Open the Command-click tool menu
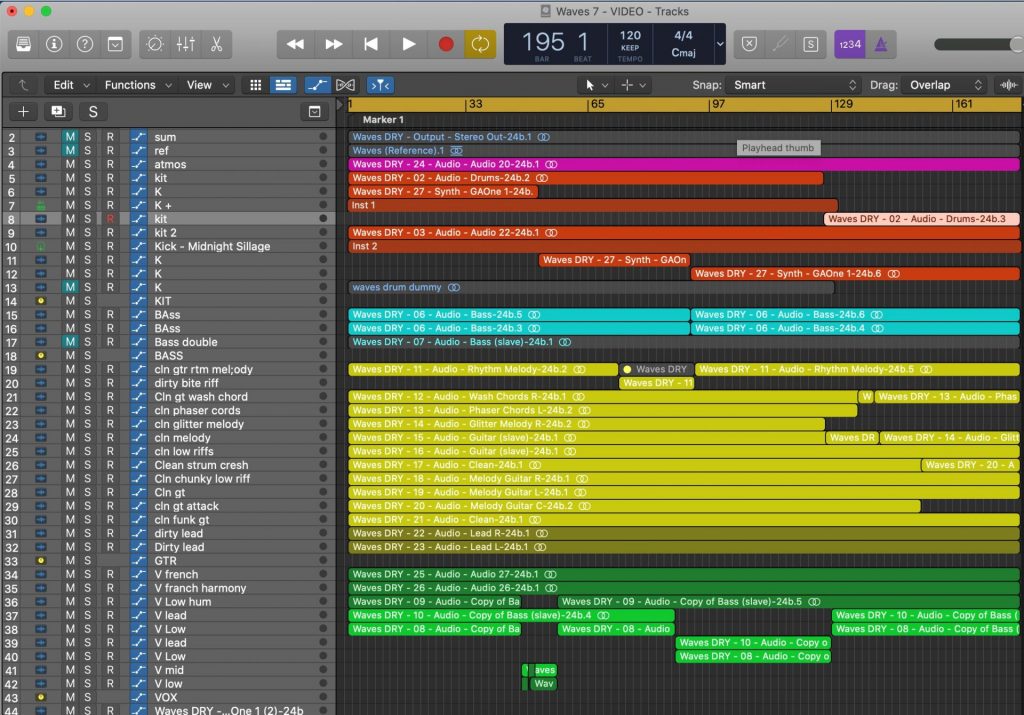Viewport: 1024px width, 715px height. pyautogui.click(x=633, y=85)
